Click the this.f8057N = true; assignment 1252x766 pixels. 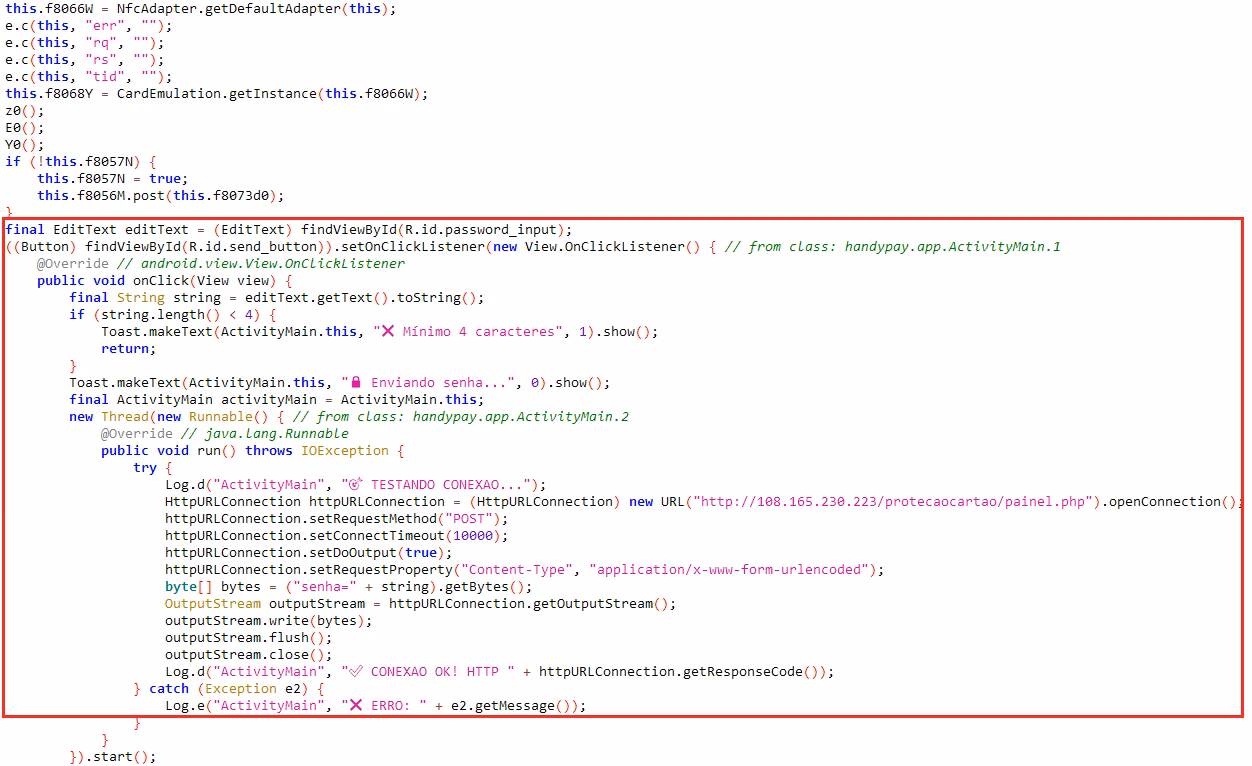(x=113, y=179)
